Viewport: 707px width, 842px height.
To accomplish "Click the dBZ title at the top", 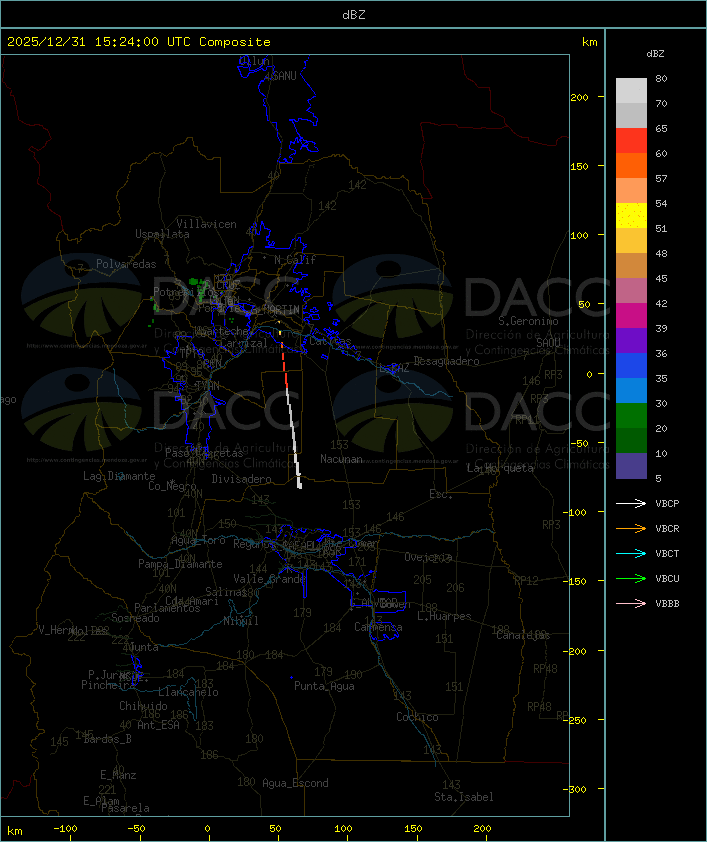I will [354, 14].
